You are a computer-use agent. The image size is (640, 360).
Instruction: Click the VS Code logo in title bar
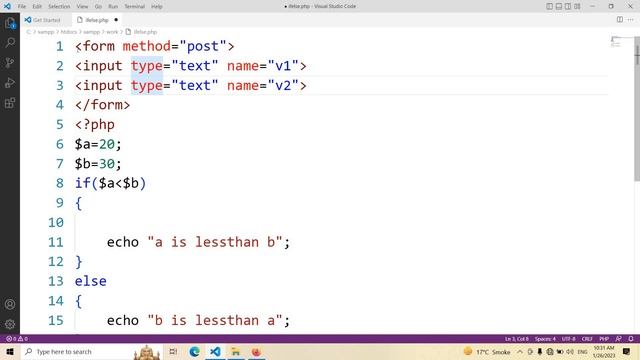pos(7,6)
